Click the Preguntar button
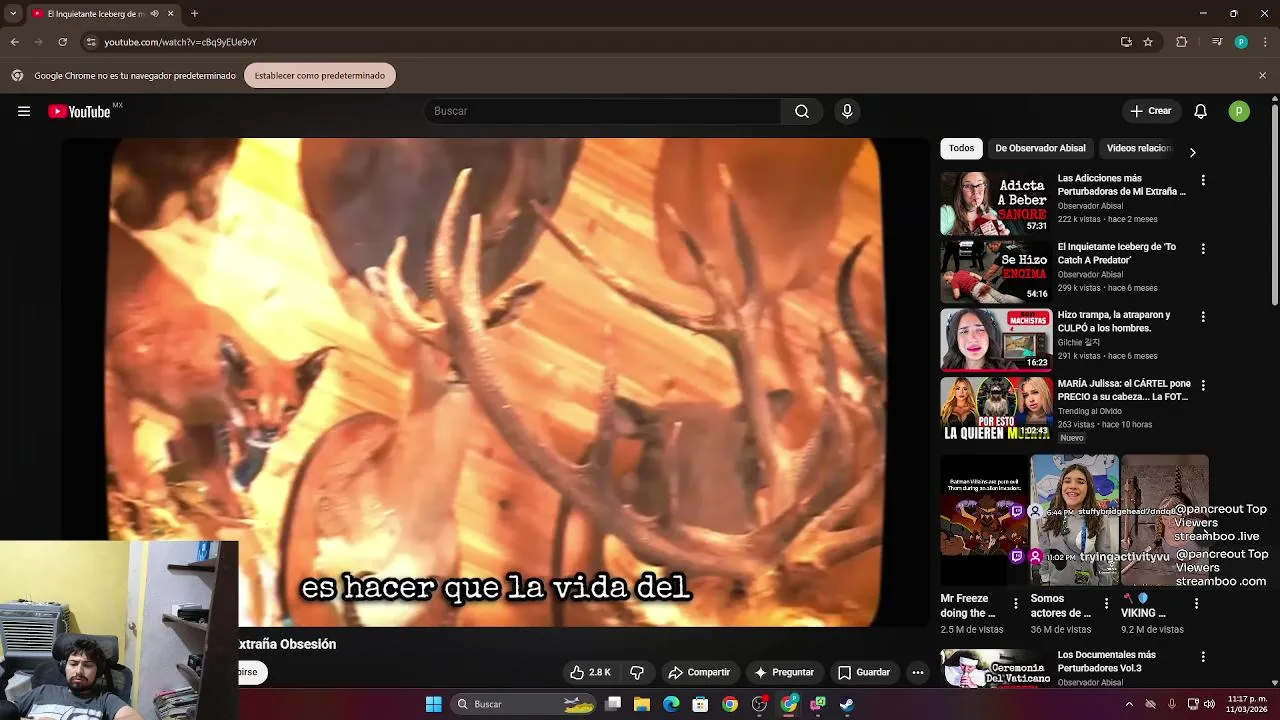Image resolution: width=1280 pixels, height=720 pixels. 784,672
